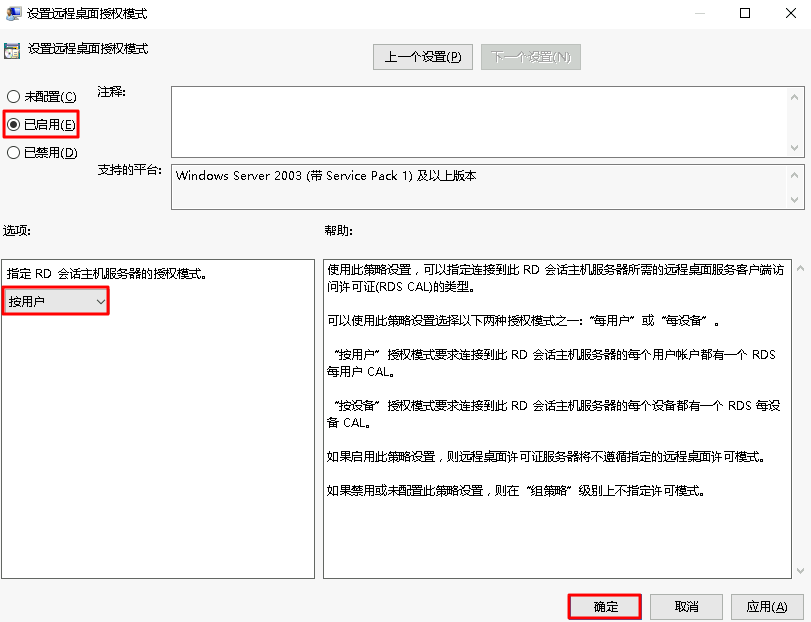Open the 按用户 licensing mode dropdown
This screenshot has width=811, height=622.
tap(56, 301)
